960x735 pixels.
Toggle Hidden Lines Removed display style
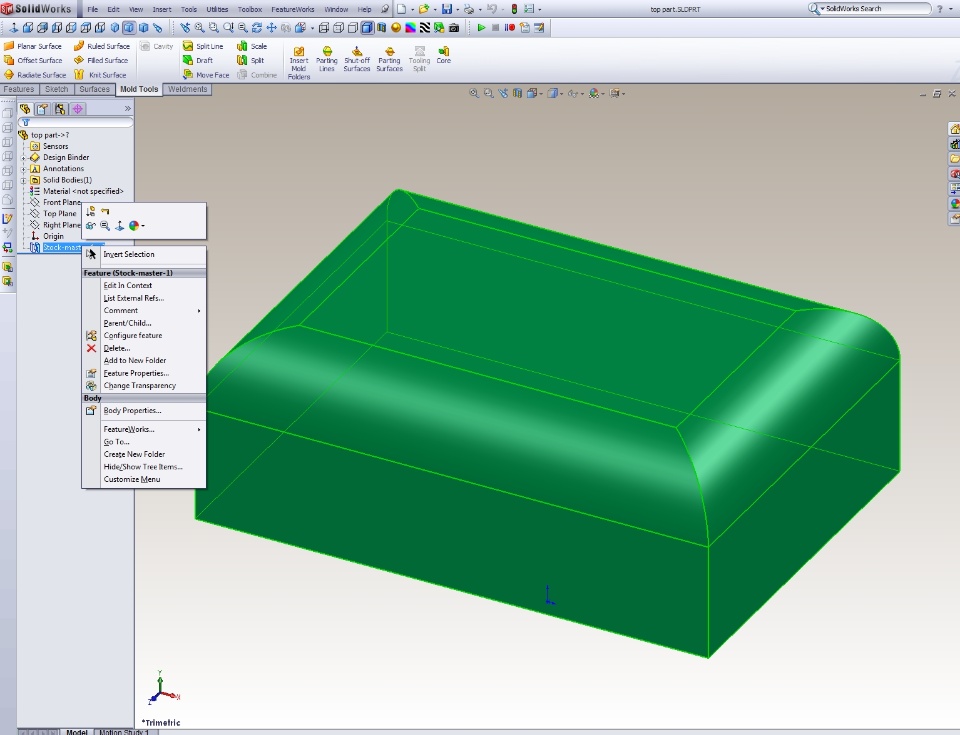click(353, 28)
